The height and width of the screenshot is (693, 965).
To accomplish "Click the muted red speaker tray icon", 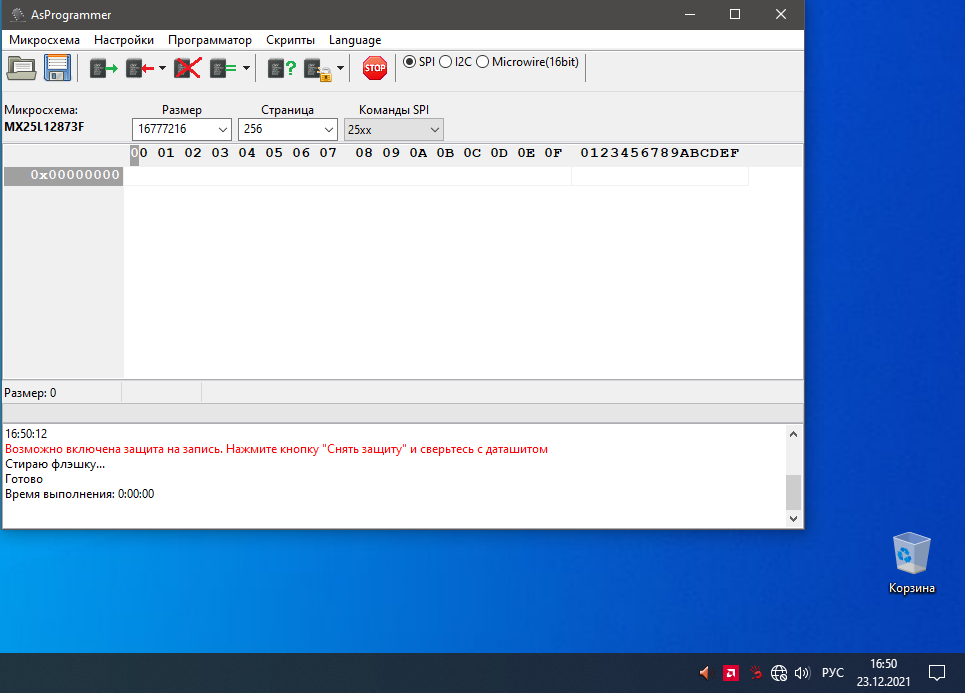I will coord(705,673).
